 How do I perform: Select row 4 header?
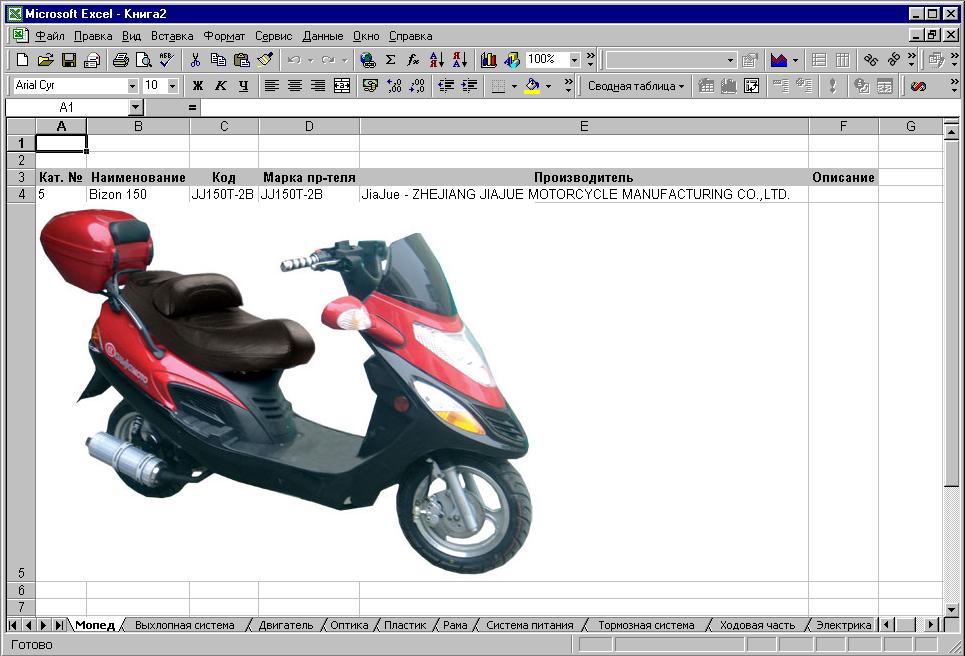point(22,194)
